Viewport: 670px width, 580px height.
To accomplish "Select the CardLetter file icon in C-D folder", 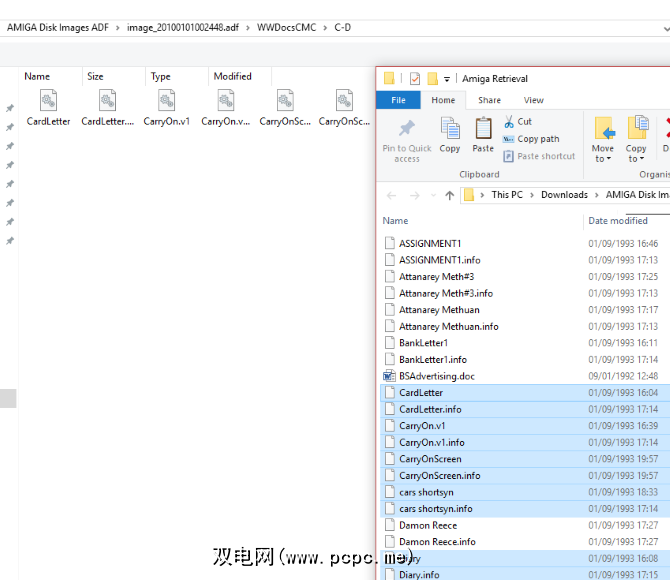I will pos(48,100).
